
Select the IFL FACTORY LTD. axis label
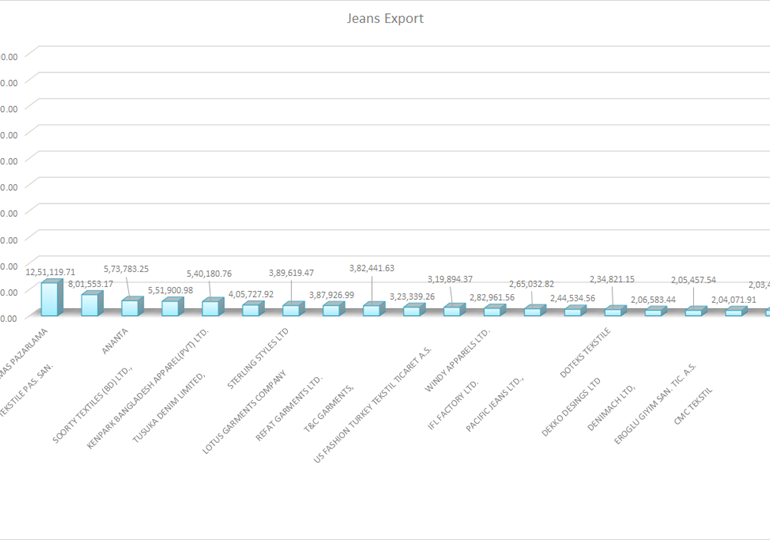tap(453, 405)
